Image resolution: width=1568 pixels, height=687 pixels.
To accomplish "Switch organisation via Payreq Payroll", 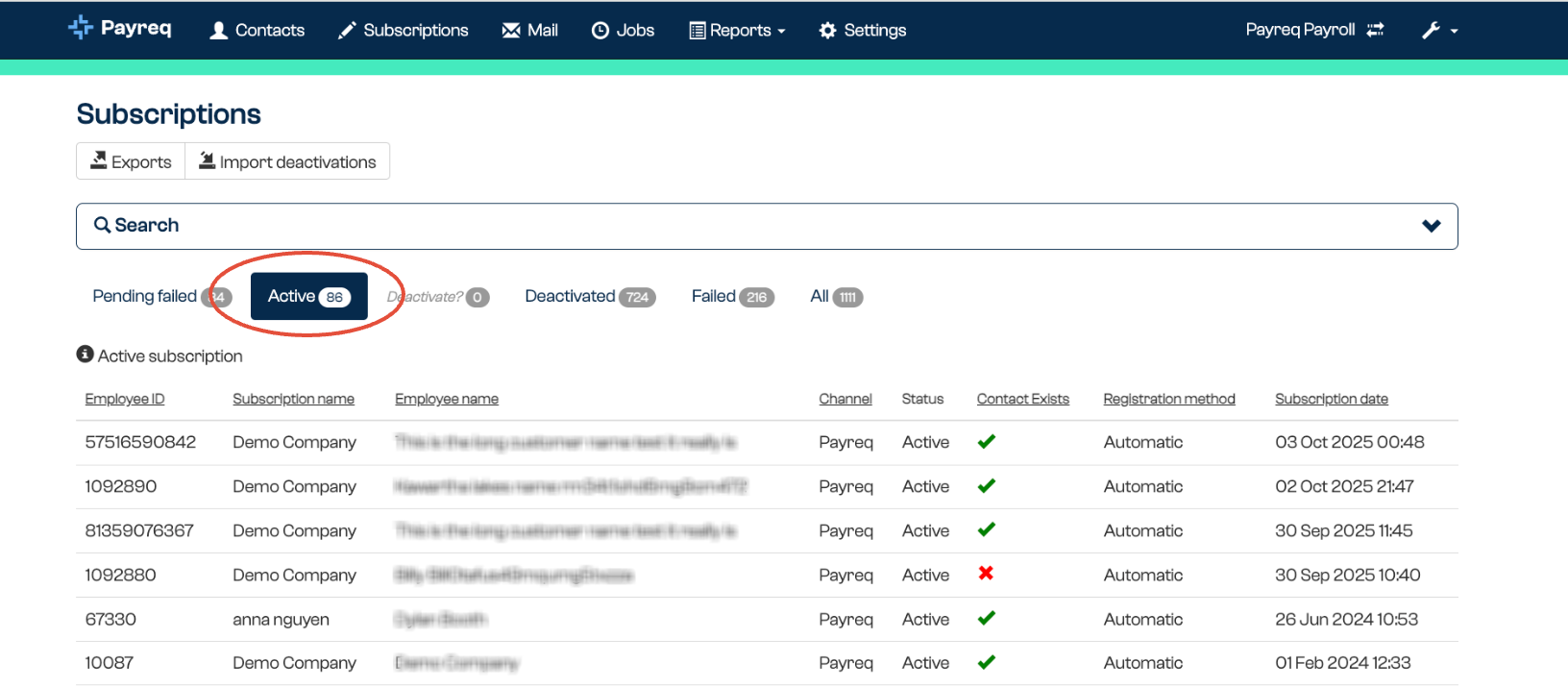I will pos(1314,30).
